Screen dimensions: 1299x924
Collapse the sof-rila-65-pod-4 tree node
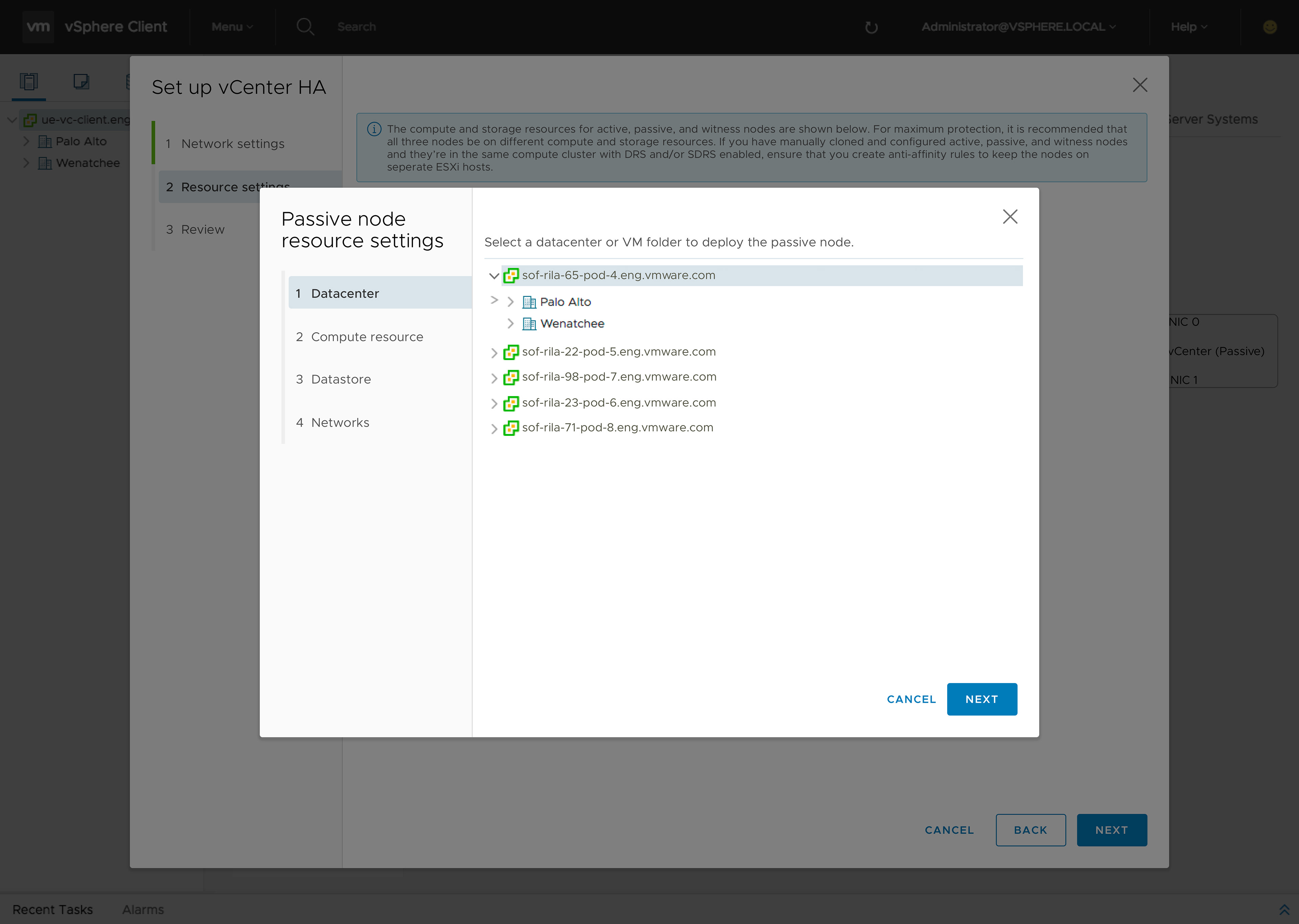tap(494, 276)
